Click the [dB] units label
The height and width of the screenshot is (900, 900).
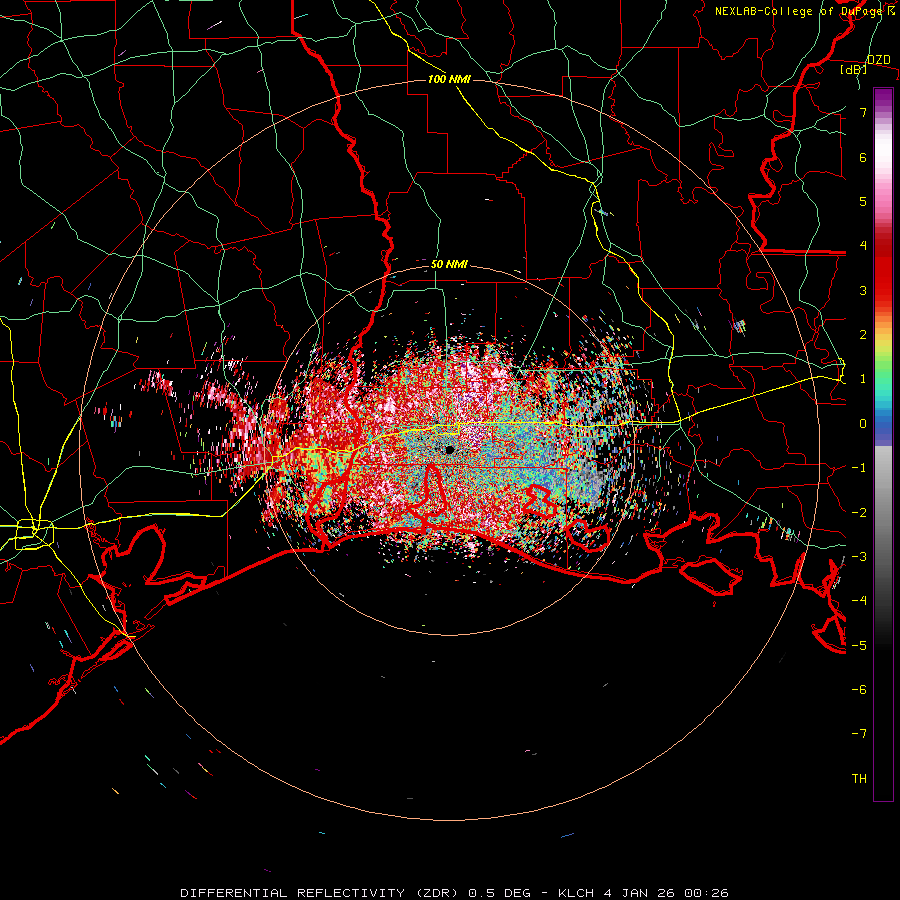[x=854, y=69]
